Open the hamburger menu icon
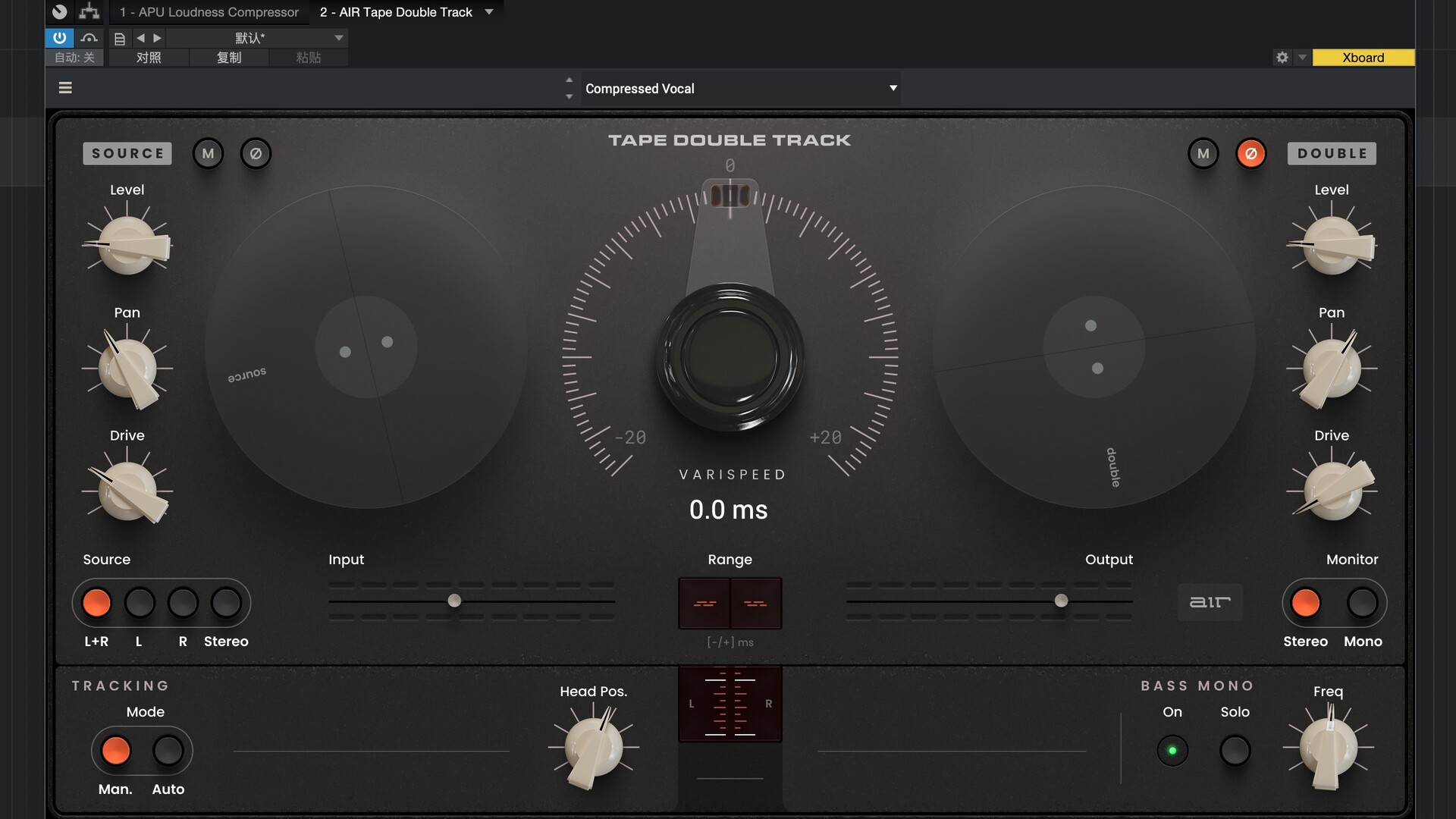Screen dimensions: 1456x819 (65, 88)
